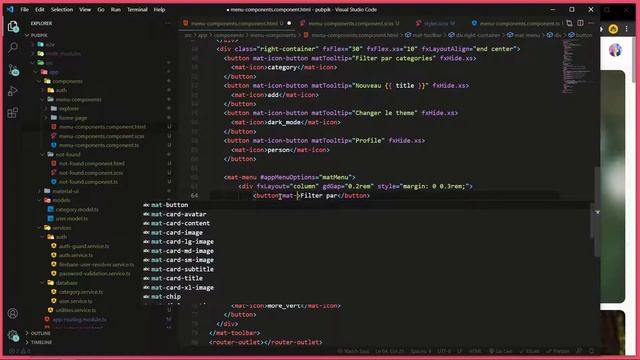Open the browser three-dot menu
The image size is (640, 360).
[x=627, y=29]
